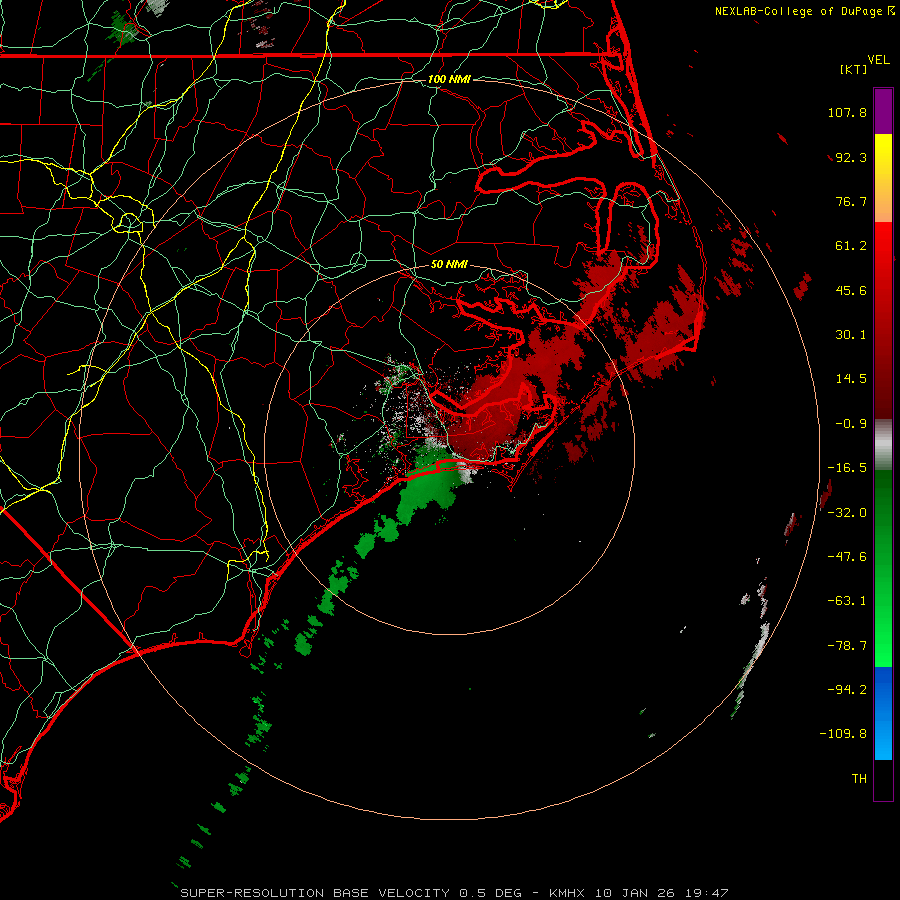The height and width of the screenshot is (900, 900).
Task: Click the 100 NMI range ring label
Action: pos(449,79)
